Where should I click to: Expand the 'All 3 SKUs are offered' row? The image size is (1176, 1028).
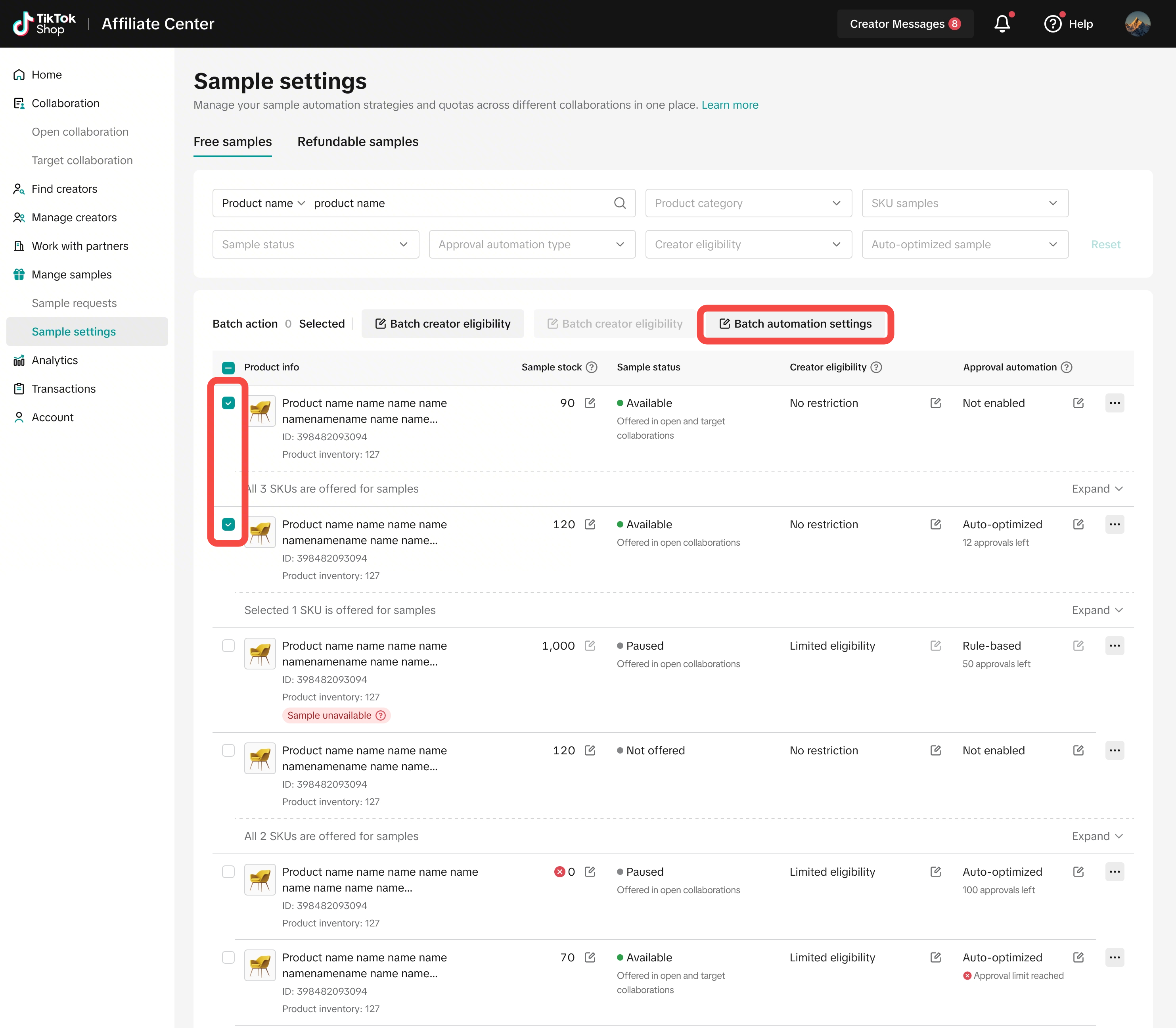coord(1097,489)
